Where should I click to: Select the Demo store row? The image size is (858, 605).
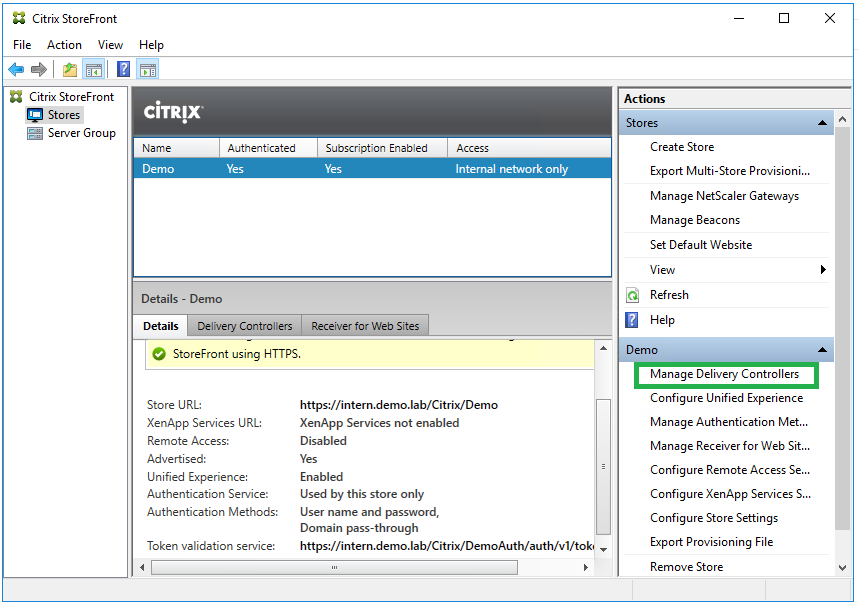[372, 169]
